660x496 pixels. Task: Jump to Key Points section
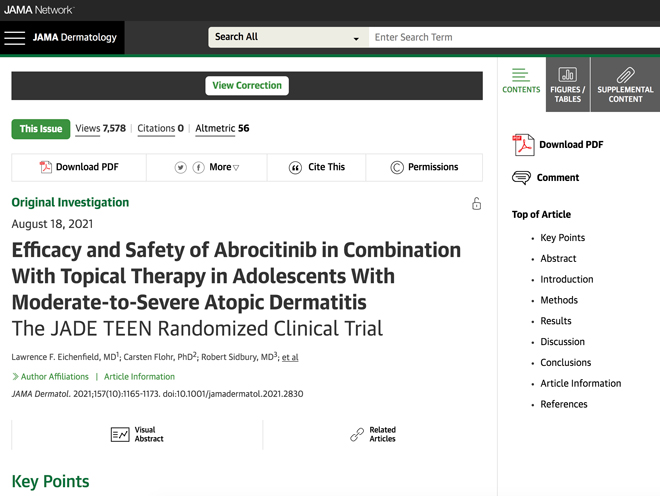[x=563, y=238]
